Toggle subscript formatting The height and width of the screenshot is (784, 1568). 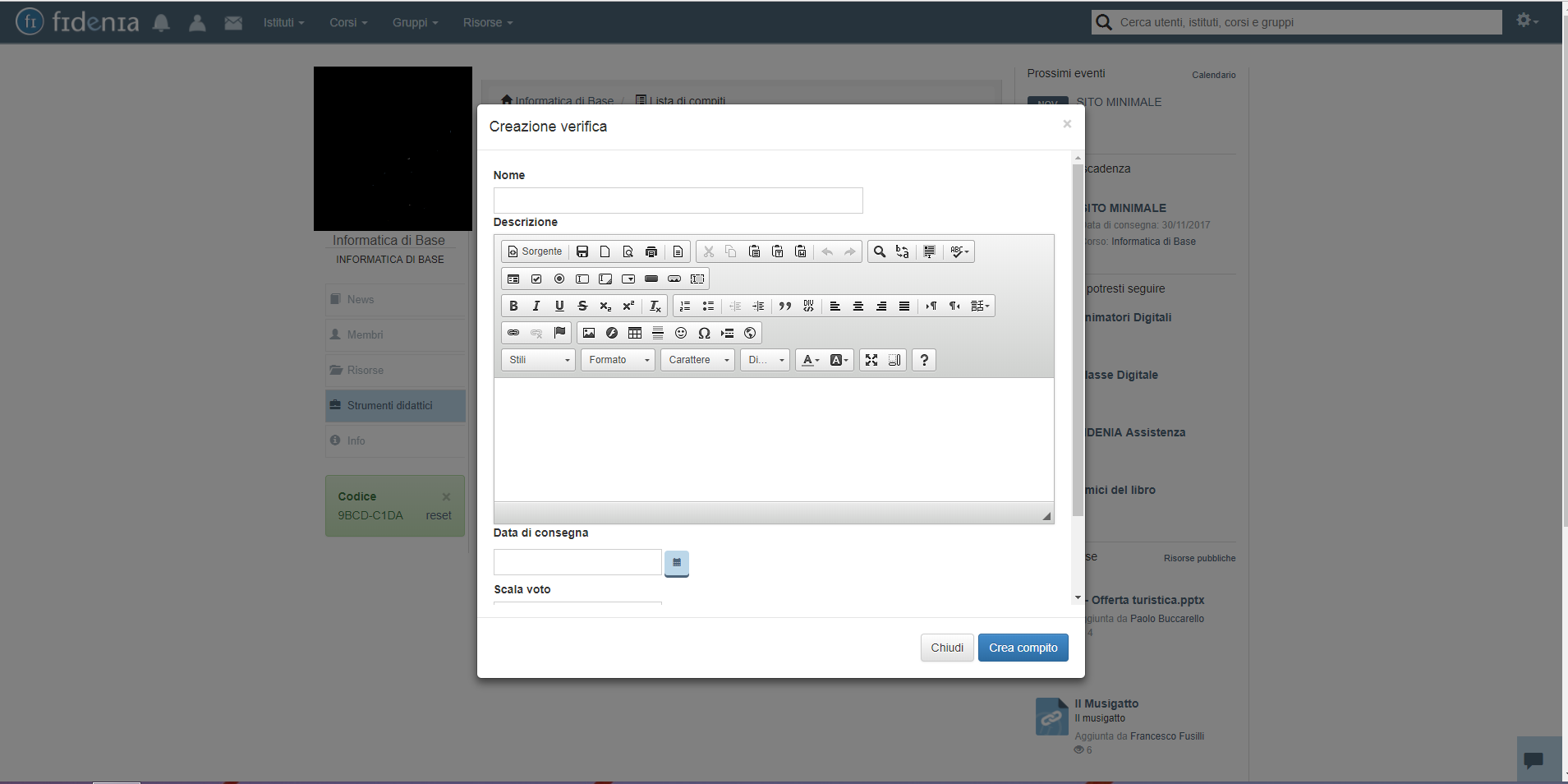tap(605, 306)
